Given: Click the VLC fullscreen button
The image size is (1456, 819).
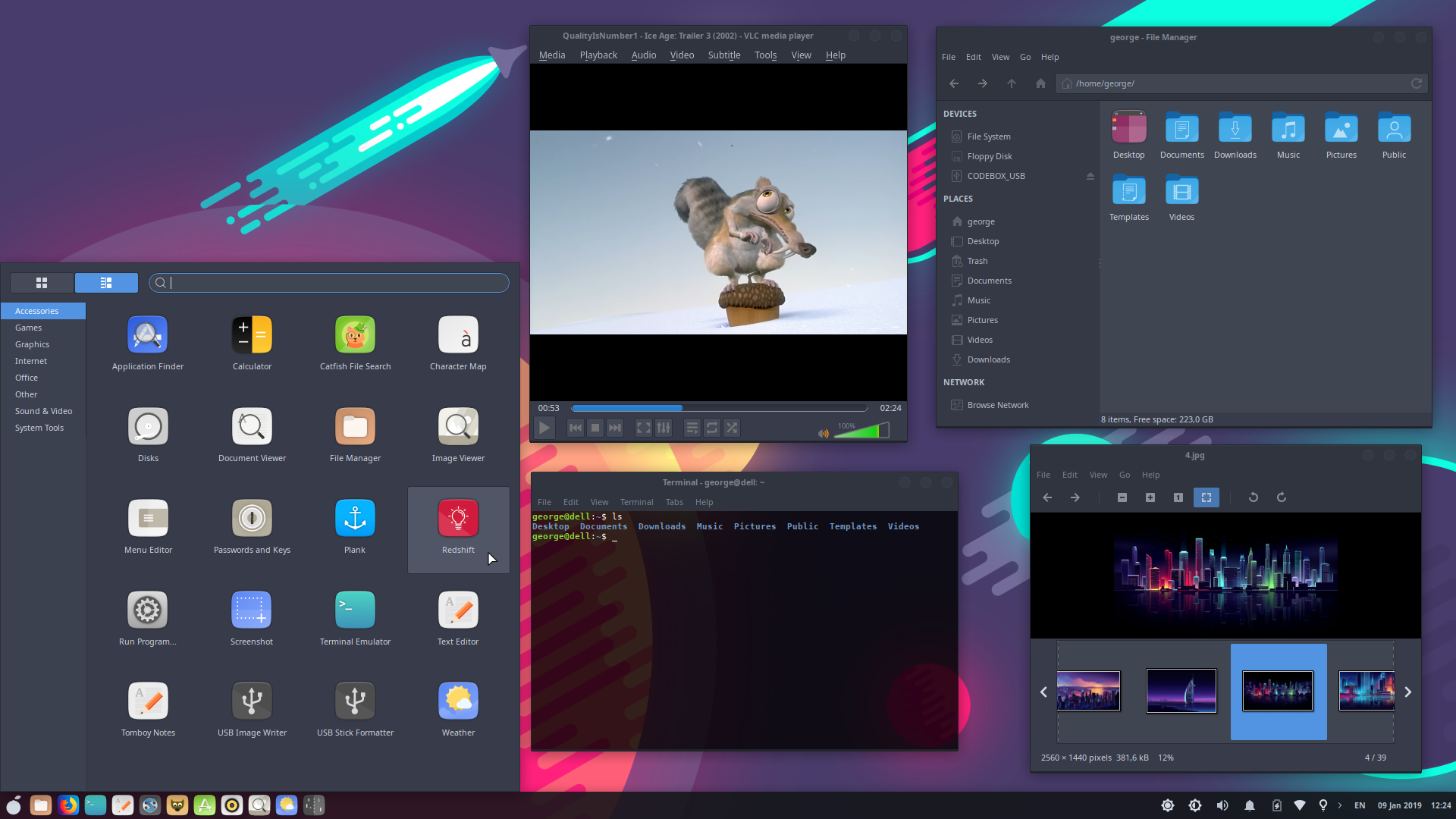Looking at the screenshot, I should click(x=643, y=428).
